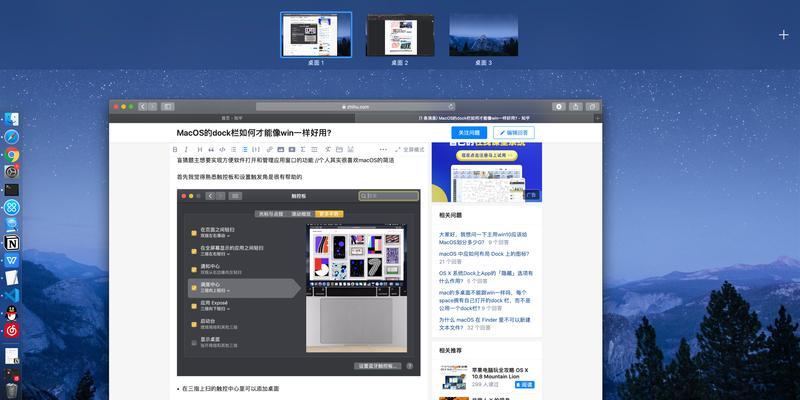
Task: Launch Notion from the Dock
Action: [x=12, y=243]
